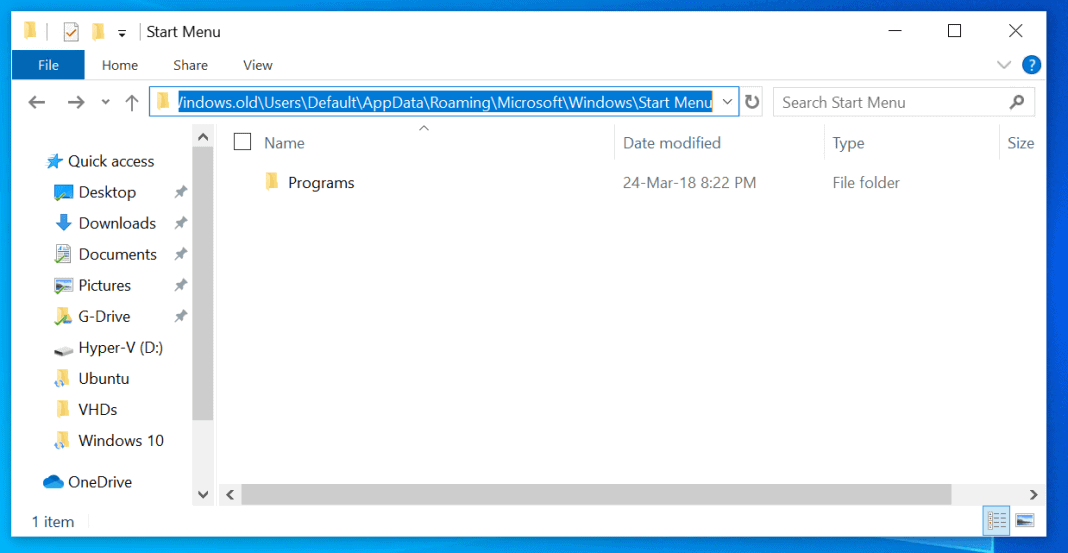This screenshot has height=553, width=1068.
Task: Open the Share ribbon tab
Action: pos(190,65)
